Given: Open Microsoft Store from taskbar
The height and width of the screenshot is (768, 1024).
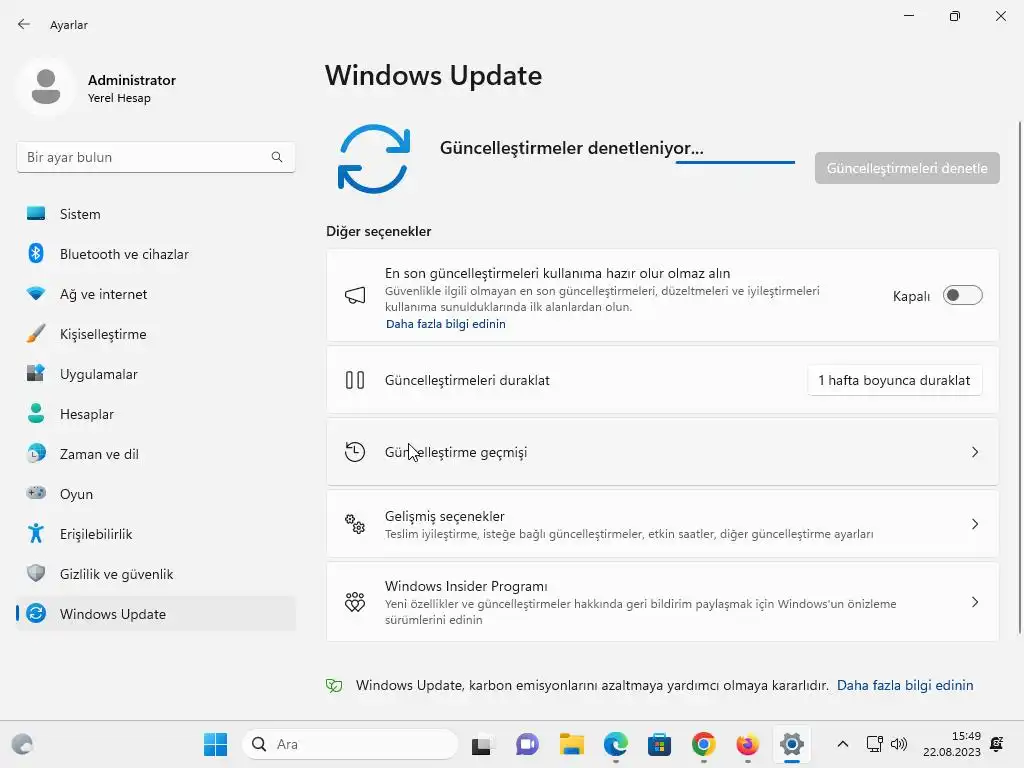Looking at the screenshot, I should [659, 744].
